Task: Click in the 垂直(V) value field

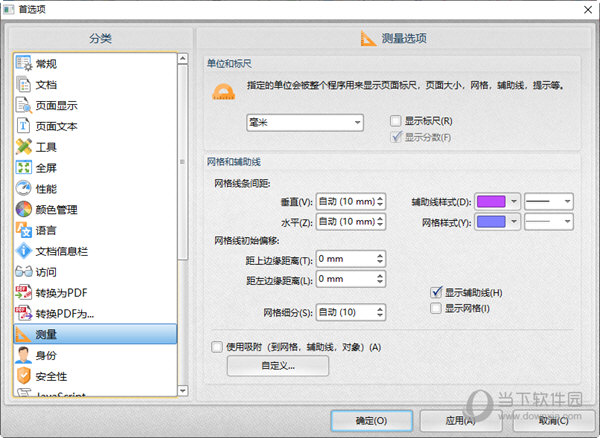Action: pyautogui.click(x=346, y=201)
